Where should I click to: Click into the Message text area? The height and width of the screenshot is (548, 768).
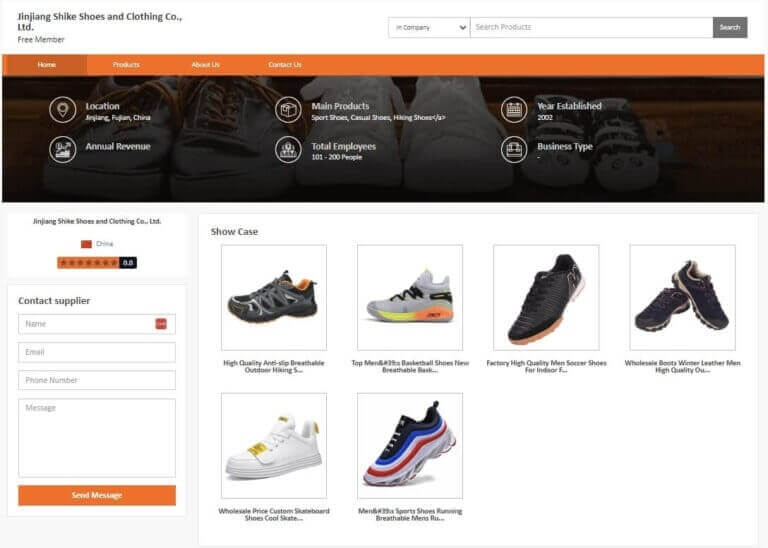(x=97, y=438)
